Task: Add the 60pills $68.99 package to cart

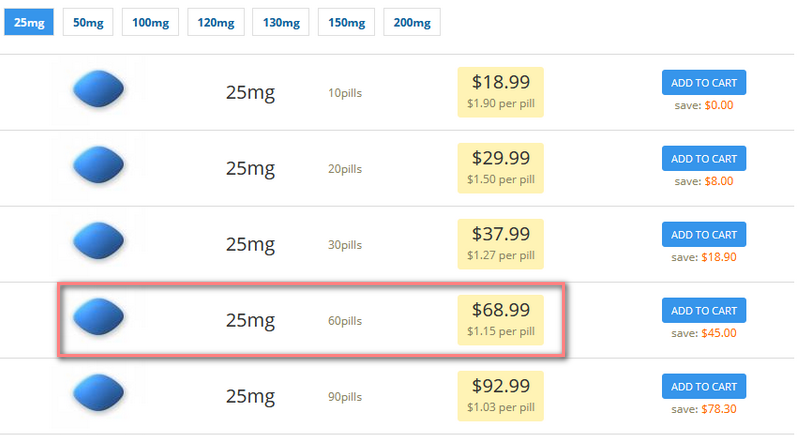Action: pyautogui.click(x=704, y=310)
